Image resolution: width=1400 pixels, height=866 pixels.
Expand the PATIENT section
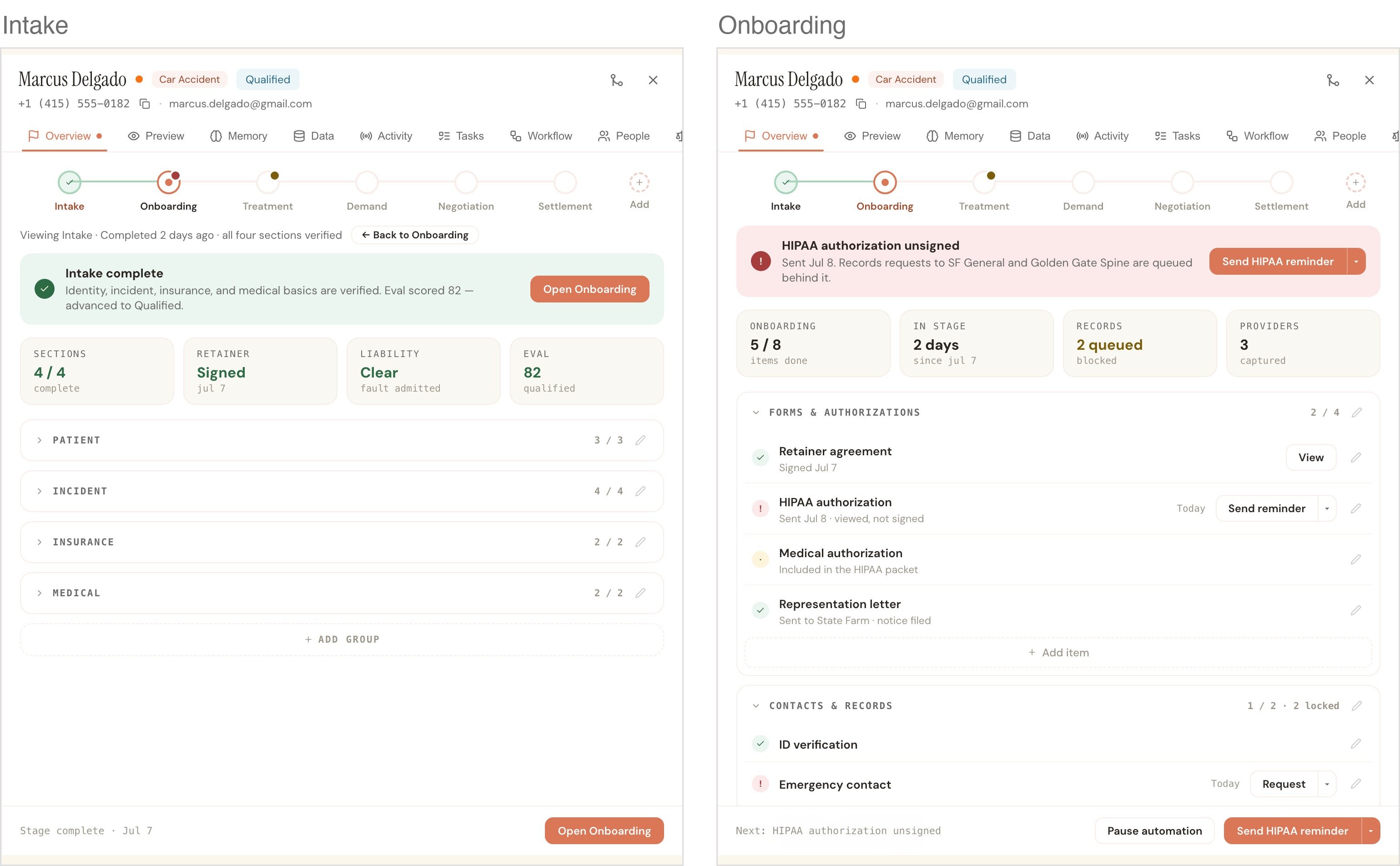[40, 440]
